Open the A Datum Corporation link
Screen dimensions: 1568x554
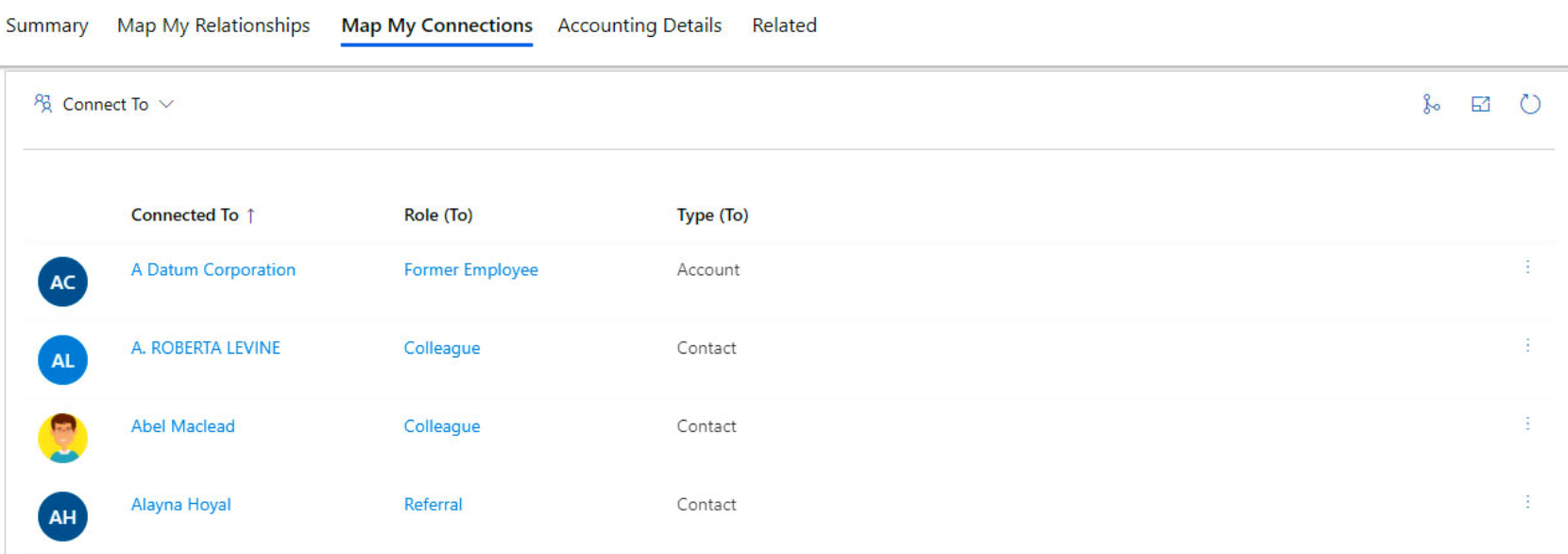[213, 269]
